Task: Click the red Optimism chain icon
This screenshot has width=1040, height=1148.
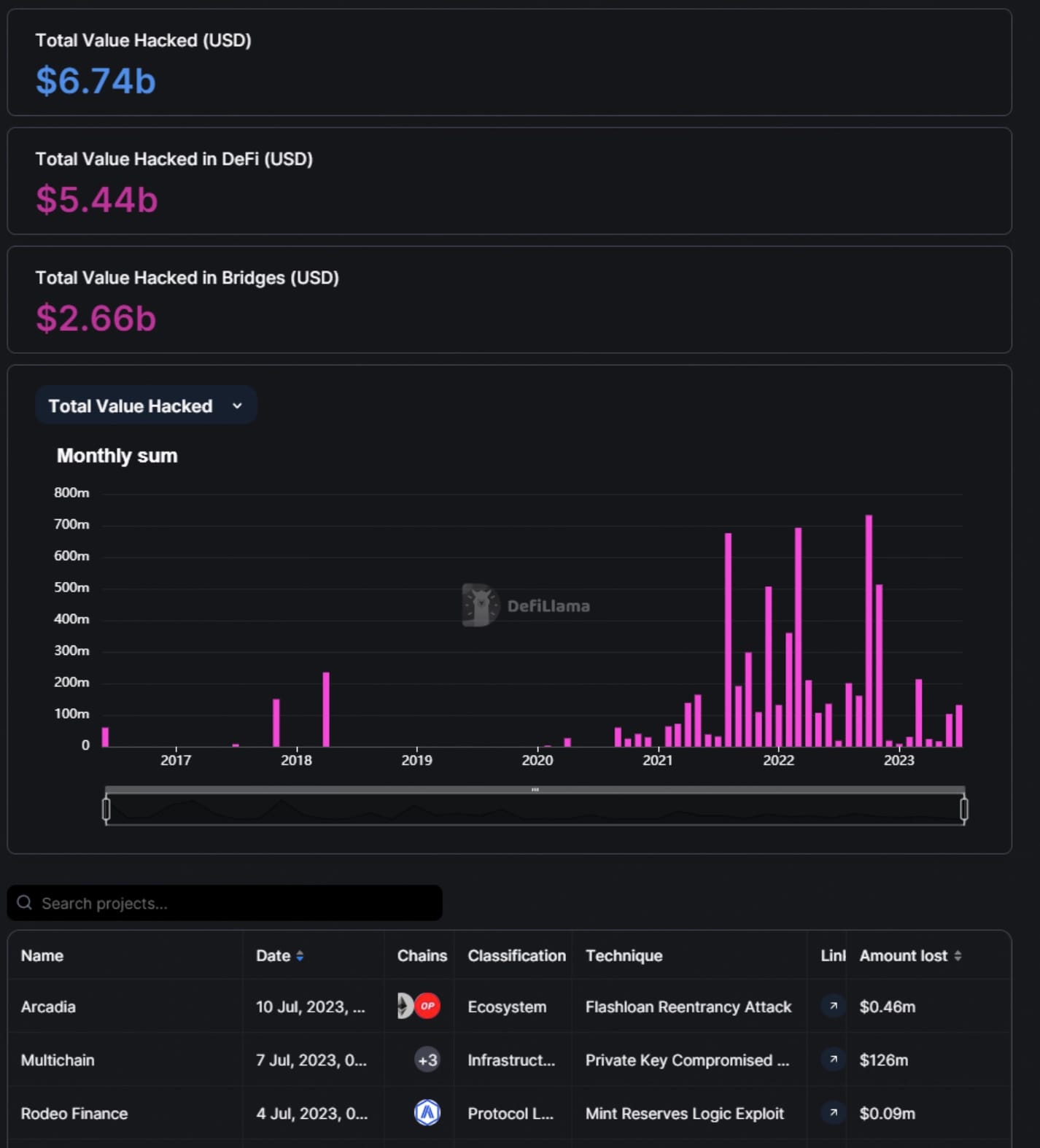Action: [427, 1006]
